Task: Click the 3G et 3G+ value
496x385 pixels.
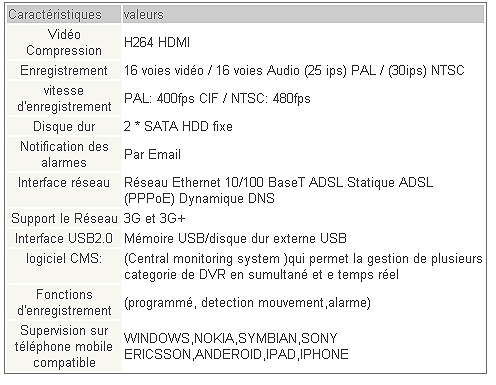Action: pyautogui.click(x=154, y=218)
